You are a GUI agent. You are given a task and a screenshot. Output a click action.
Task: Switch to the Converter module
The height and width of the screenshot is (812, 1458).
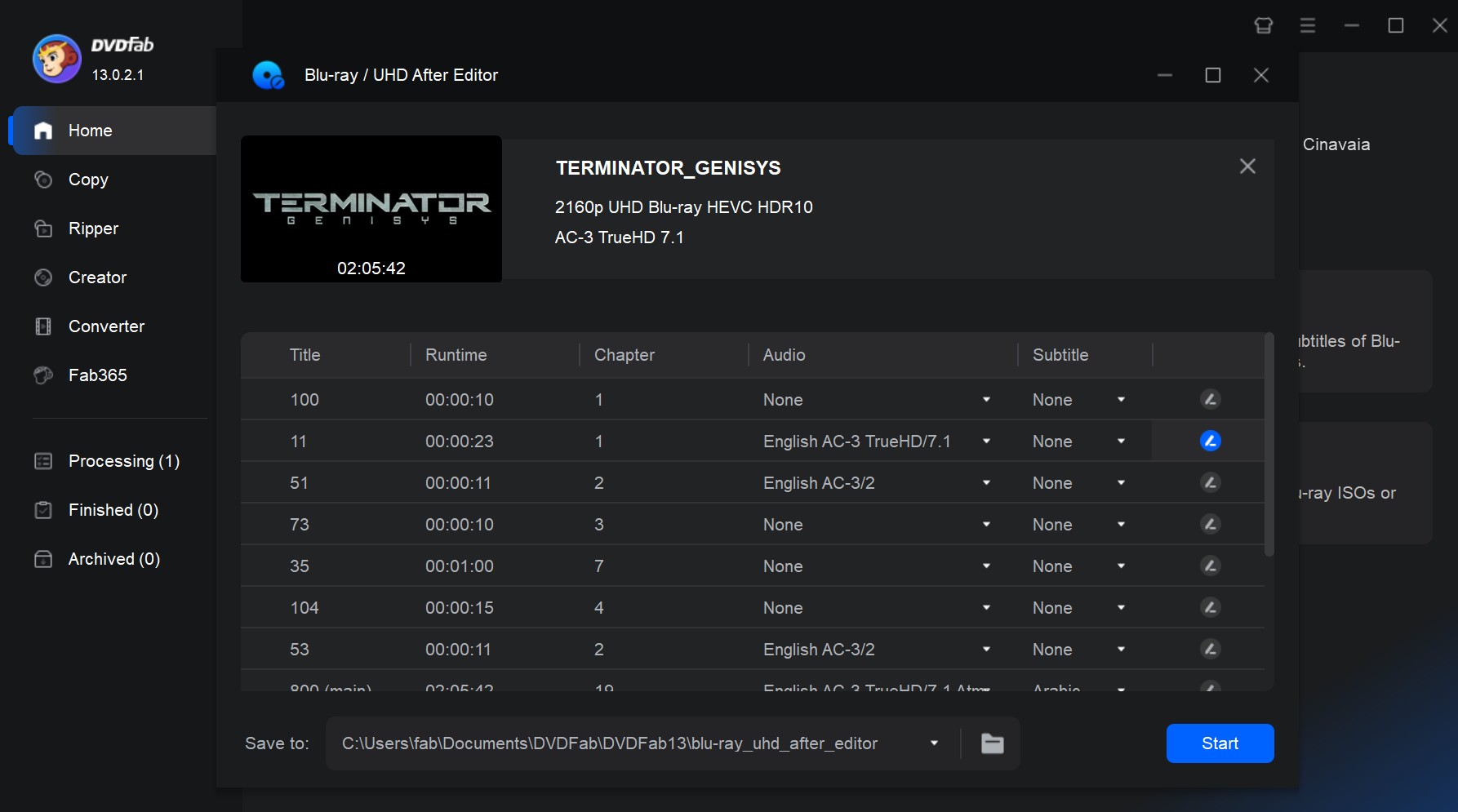coord(106,326)
